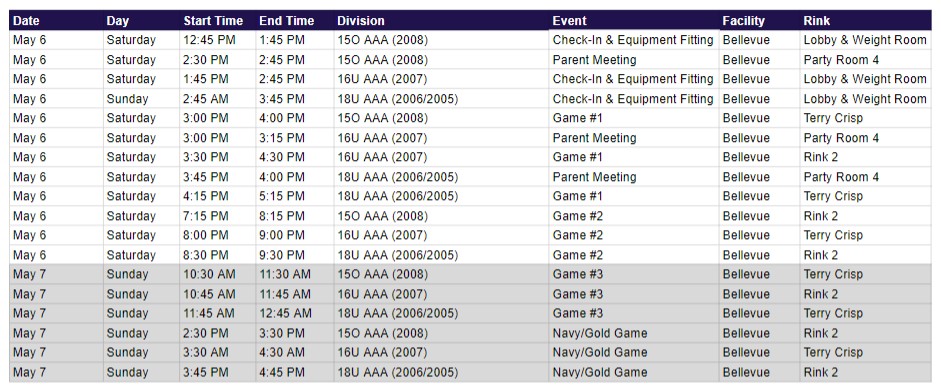Select Game #1 for 16U AAA (2007)

click(x=634, y=157)
